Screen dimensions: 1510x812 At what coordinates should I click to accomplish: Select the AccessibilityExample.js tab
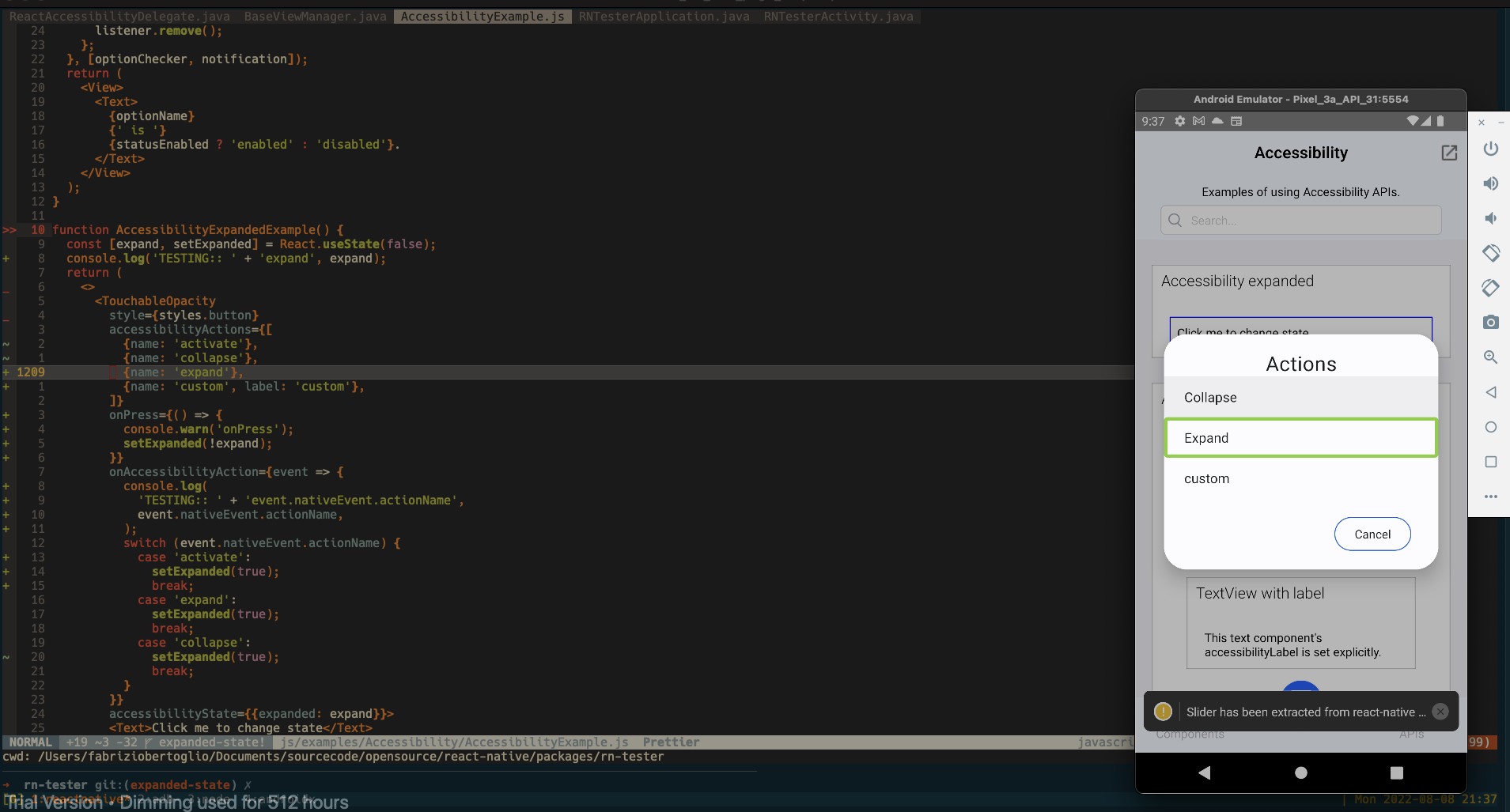(483, 16)
